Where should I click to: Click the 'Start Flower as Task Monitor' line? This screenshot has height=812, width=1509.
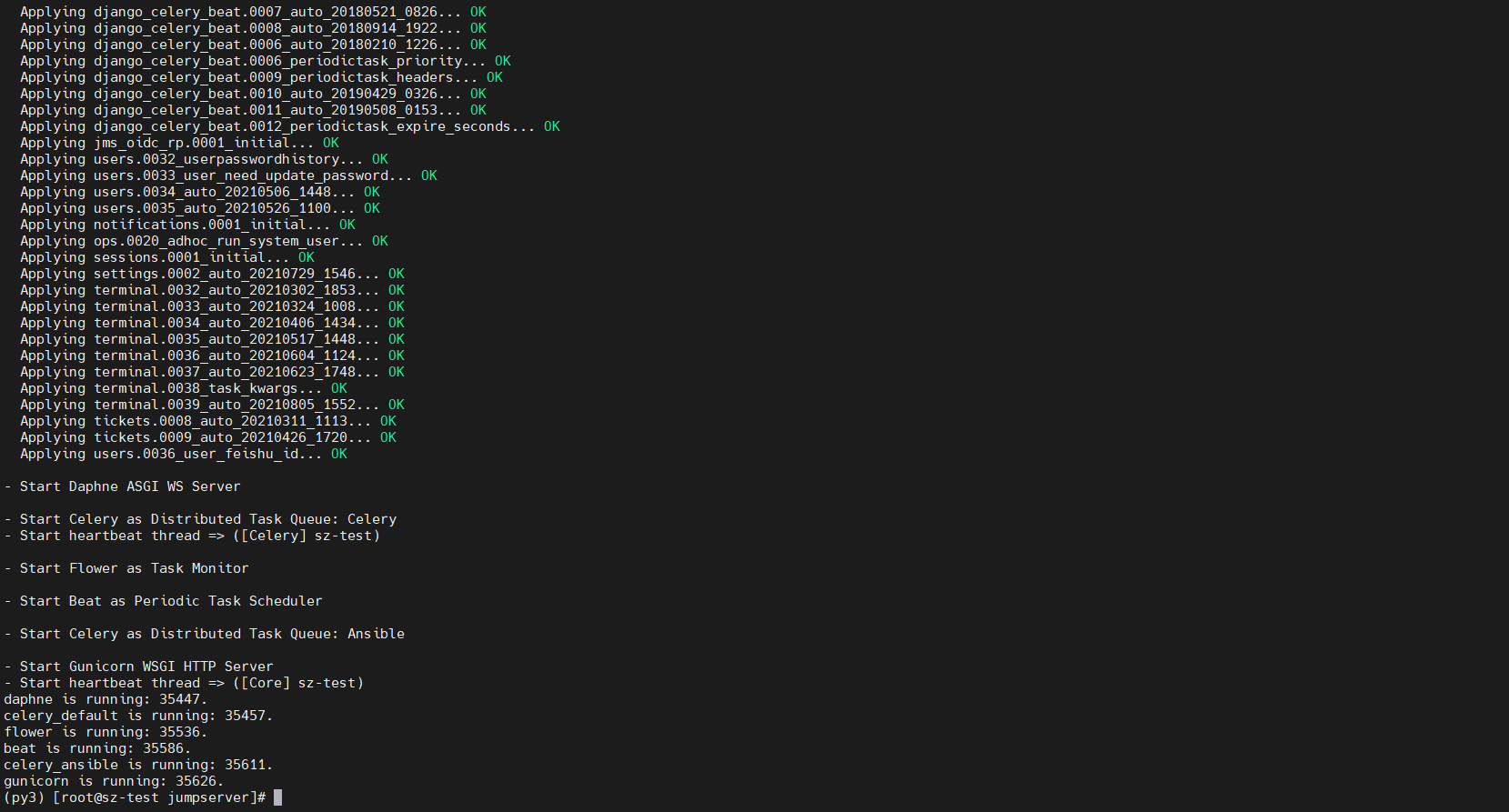coord(126,568)
